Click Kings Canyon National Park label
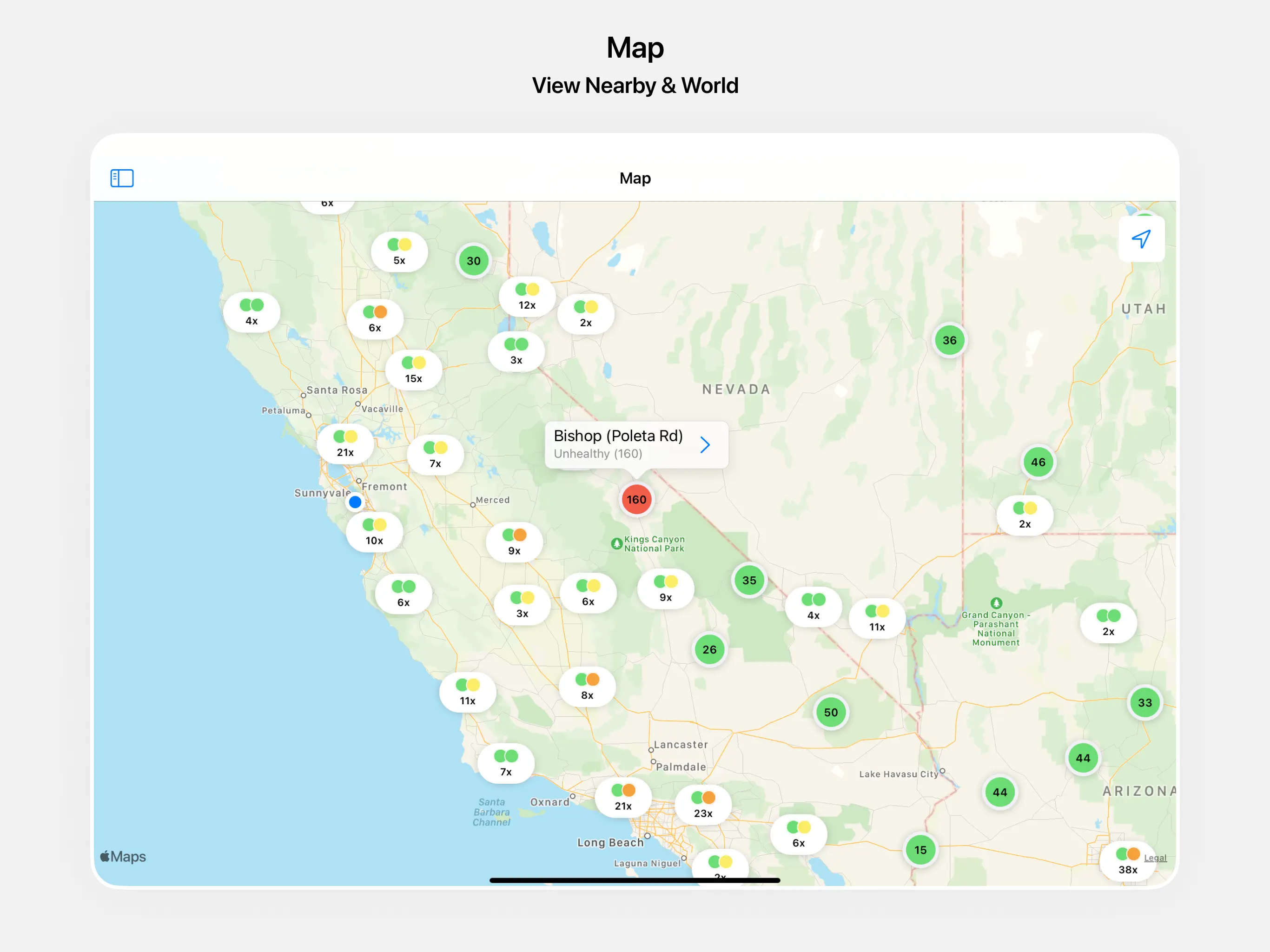 tap(654, 544)
